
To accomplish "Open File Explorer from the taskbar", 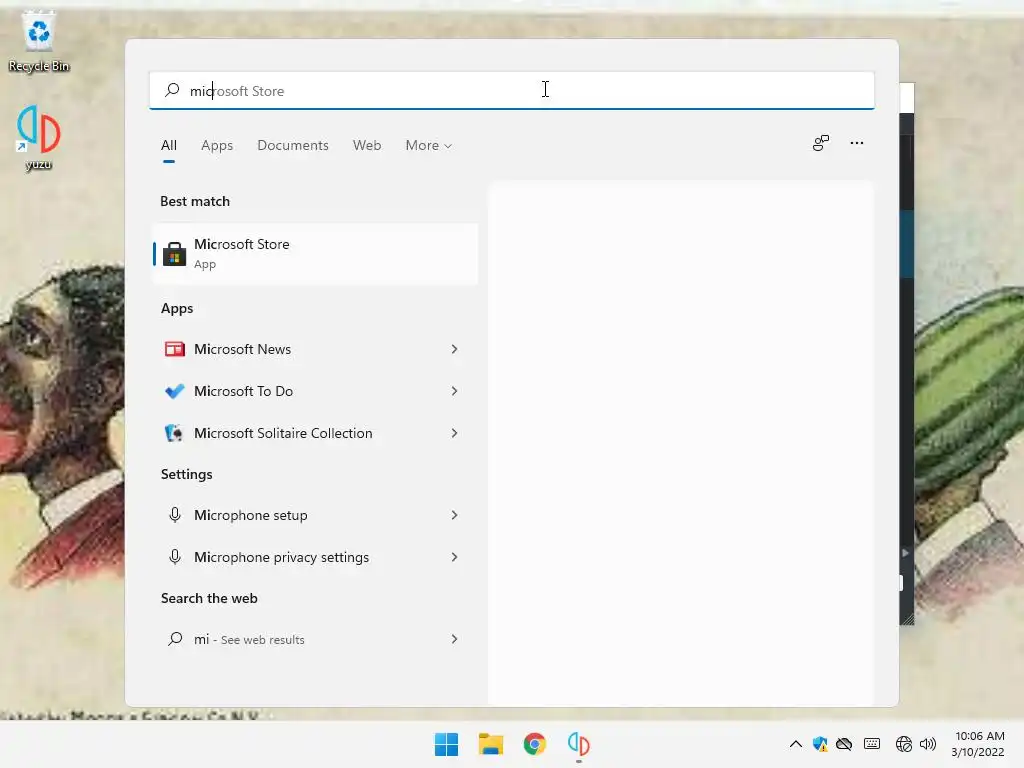I will click(x=490, y=744).
